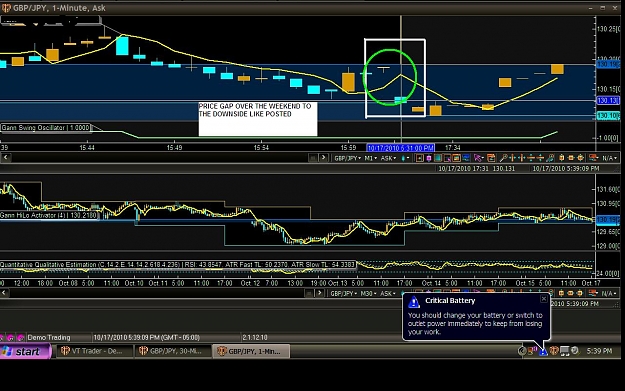Switch to GBP/JPY, 30-Mi... taskbar window
The height and width of the screenshot is (391, 625).
click(x=173, y=351)
